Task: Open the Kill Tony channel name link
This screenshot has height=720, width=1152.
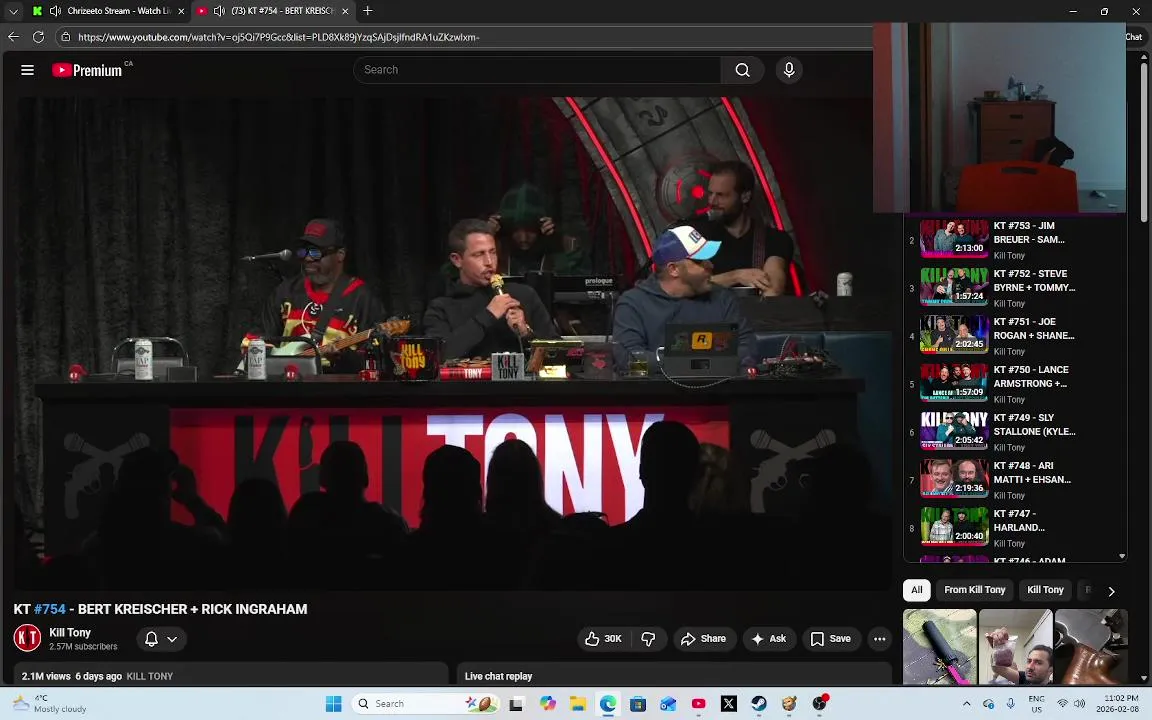Action: click(x=70, y=632)
